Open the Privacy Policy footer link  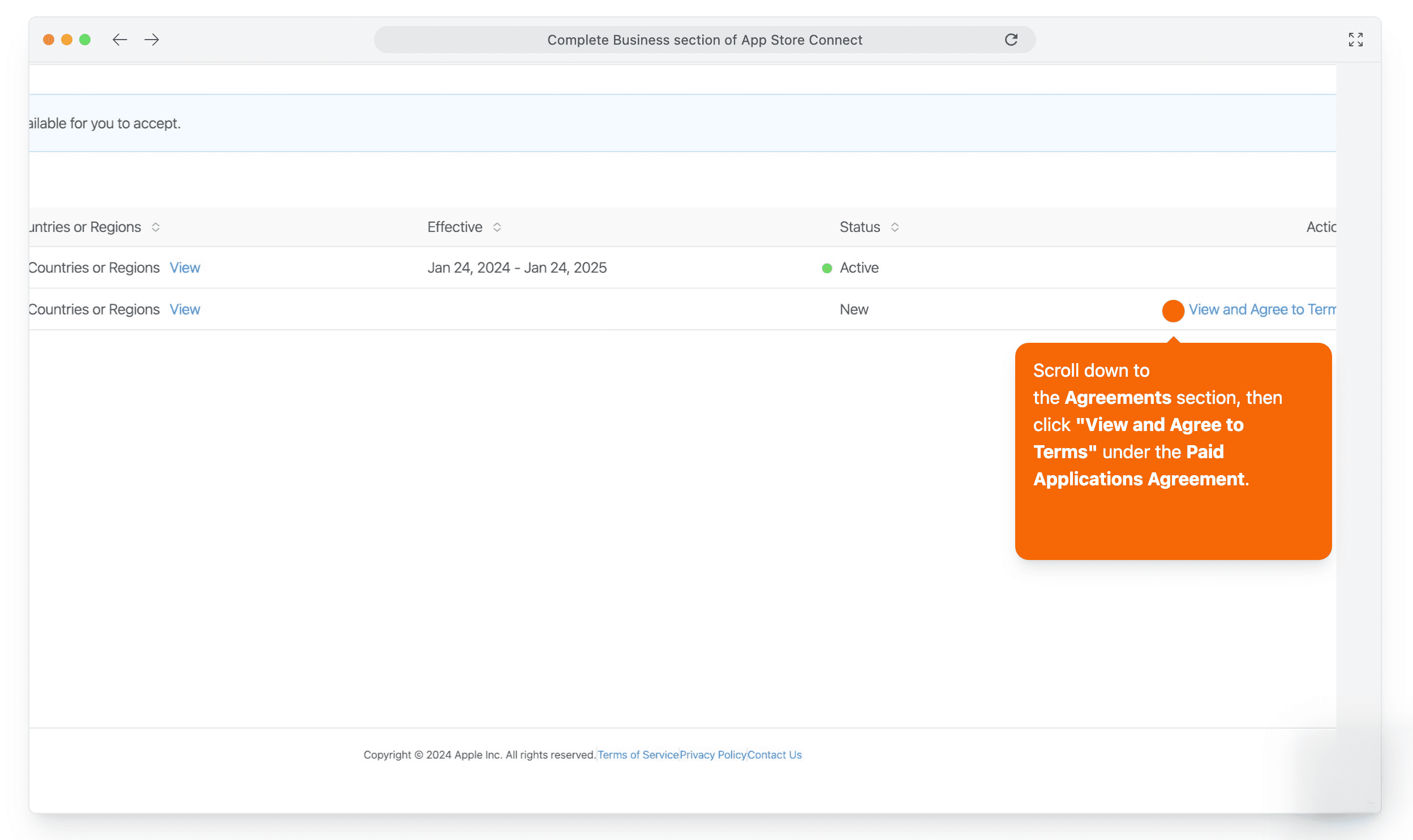[x=713, y=755]
